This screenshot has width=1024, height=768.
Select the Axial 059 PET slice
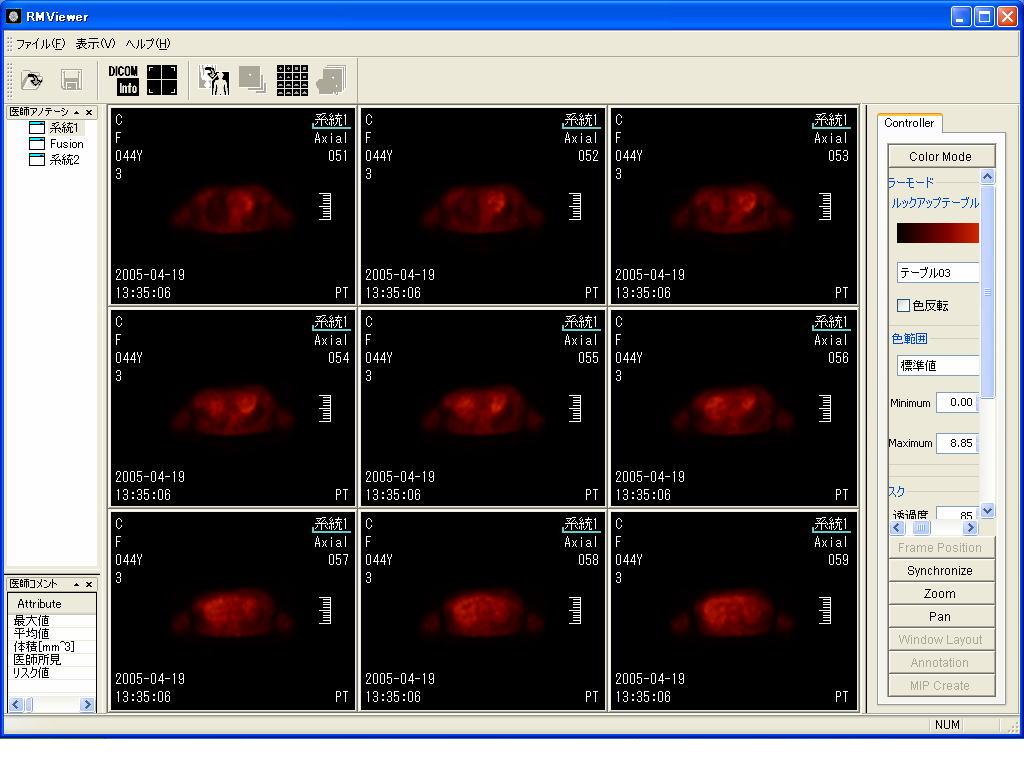coord(733,611)
